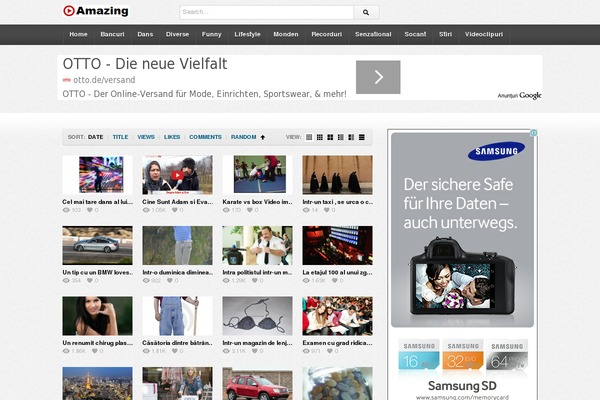Screen dimensions: 600x400
Task: Sort videos by Likes
Action: coord(172,137)
